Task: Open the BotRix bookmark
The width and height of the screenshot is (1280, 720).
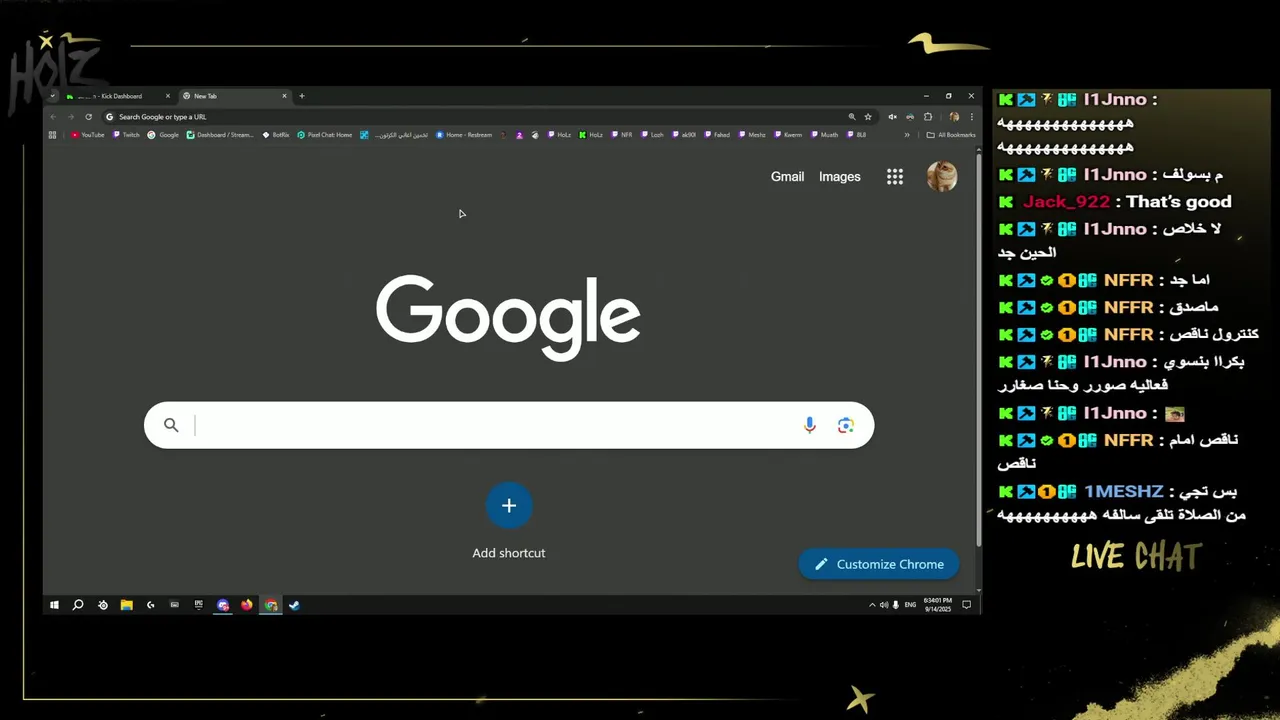Action: tap(276, 135)
